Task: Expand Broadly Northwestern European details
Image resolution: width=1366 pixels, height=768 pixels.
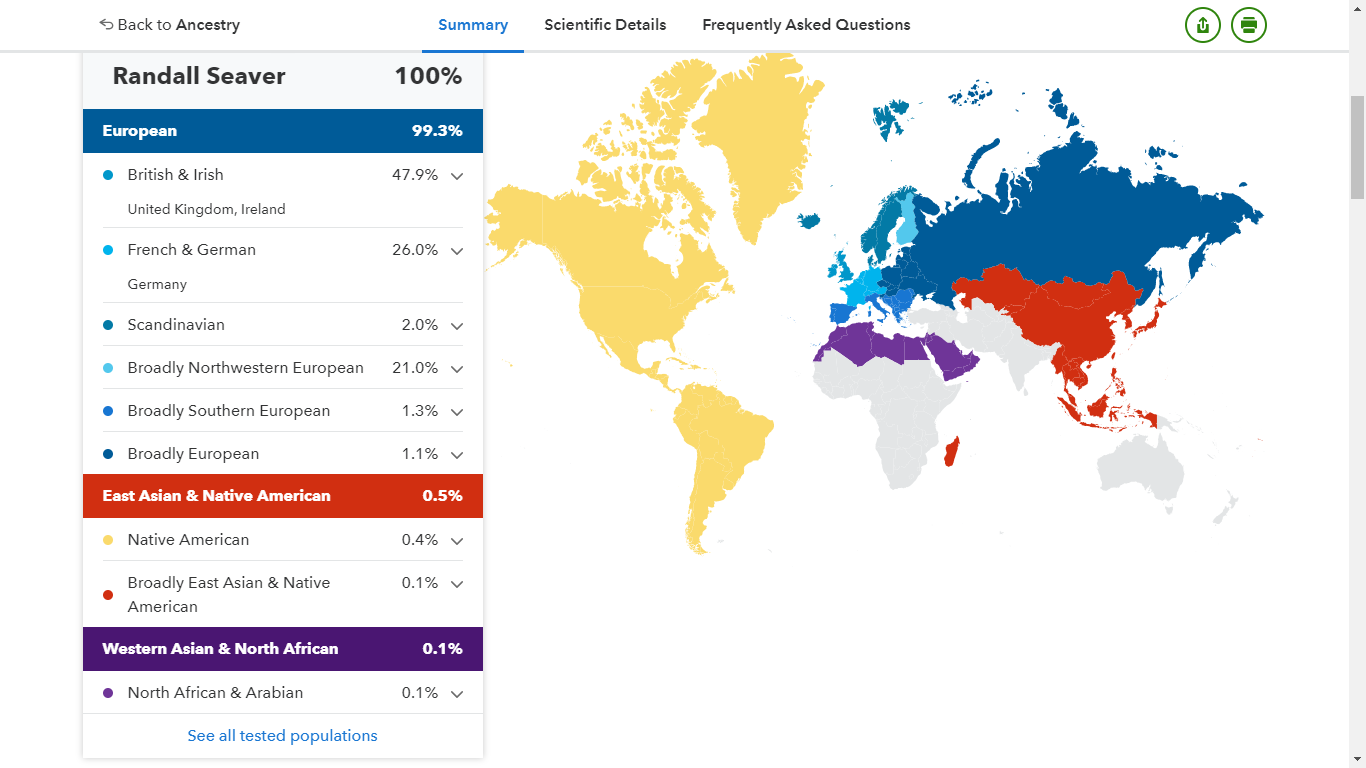Action: pos(457,369)
